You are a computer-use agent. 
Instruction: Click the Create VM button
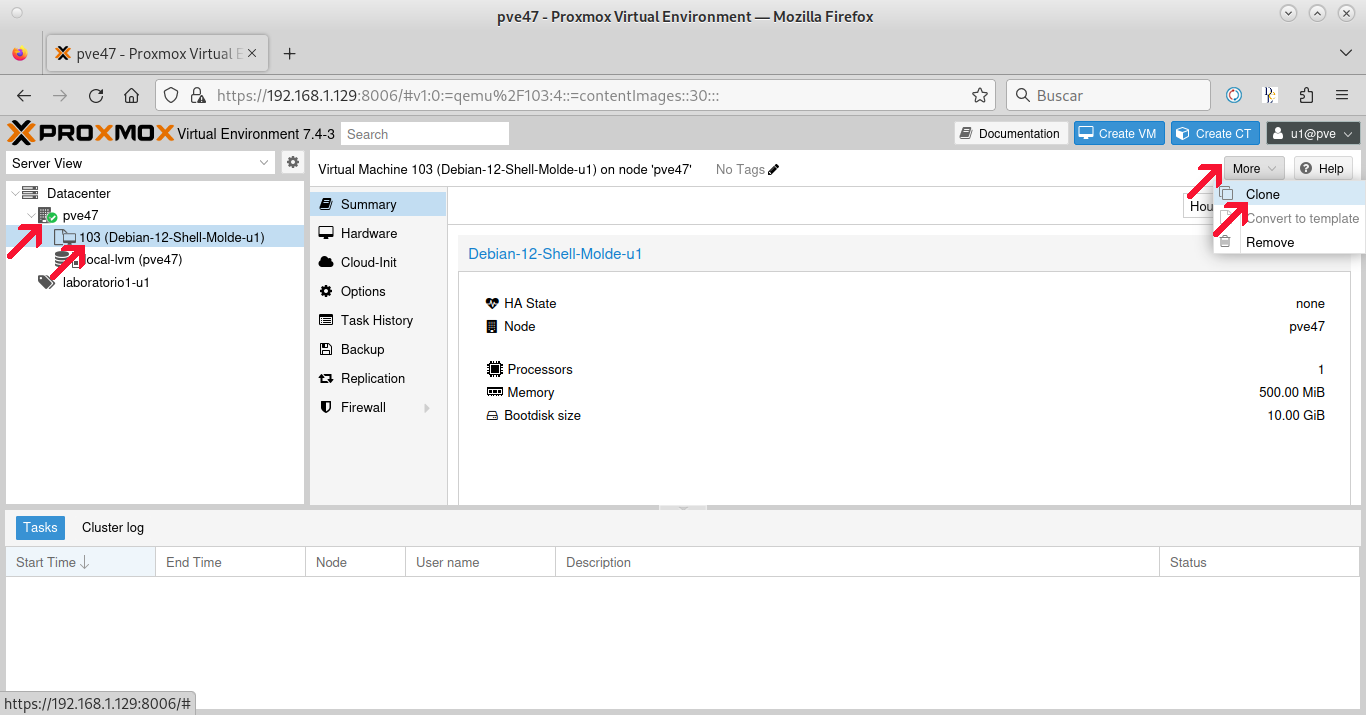point(1119,134)
